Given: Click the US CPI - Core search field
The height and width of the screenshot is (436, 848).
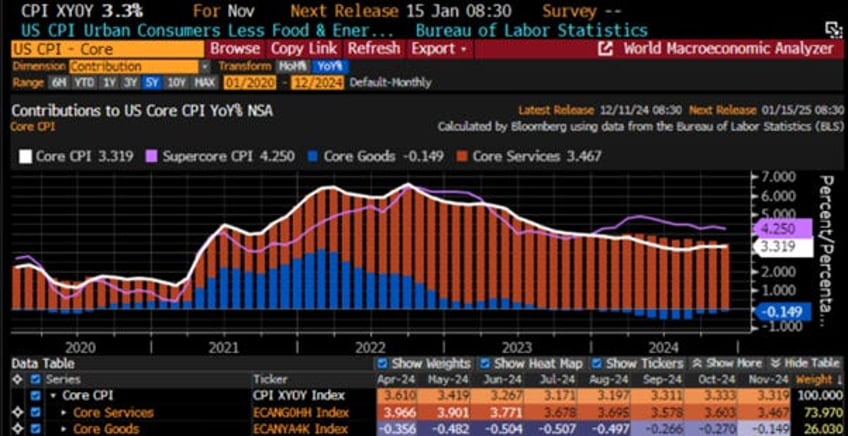Looking at the screenshot, I should pyautogui.click(x=107, y=49).
